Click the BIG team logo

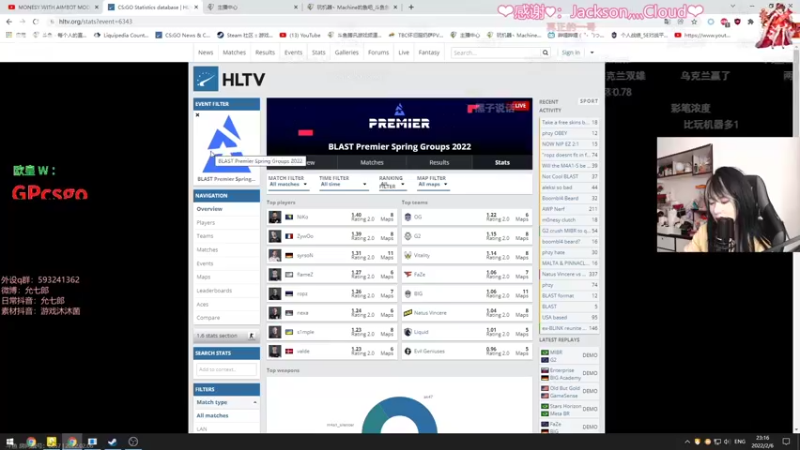click(x=408, y=294)
